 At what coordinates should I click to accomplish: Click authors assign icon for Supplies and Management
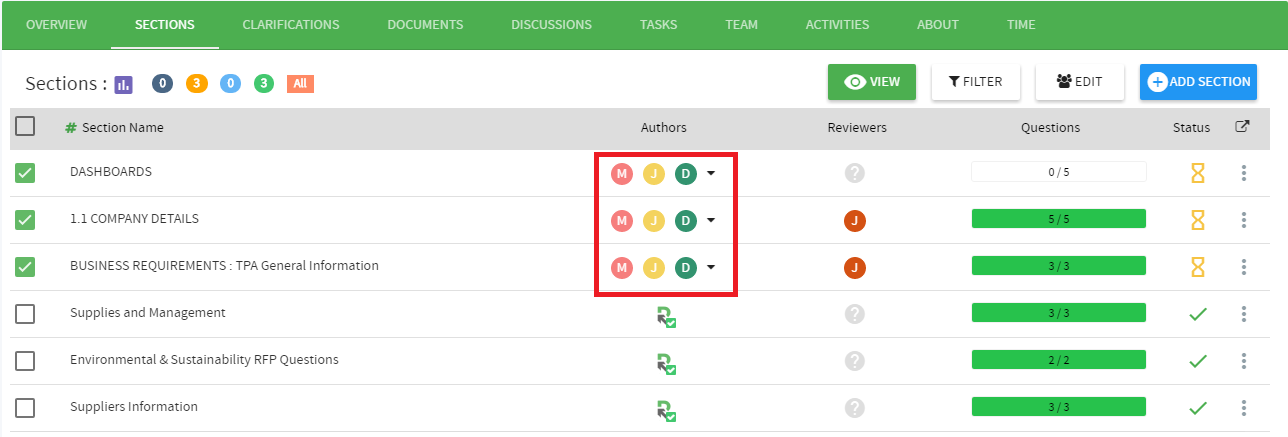tap(667, 317)
